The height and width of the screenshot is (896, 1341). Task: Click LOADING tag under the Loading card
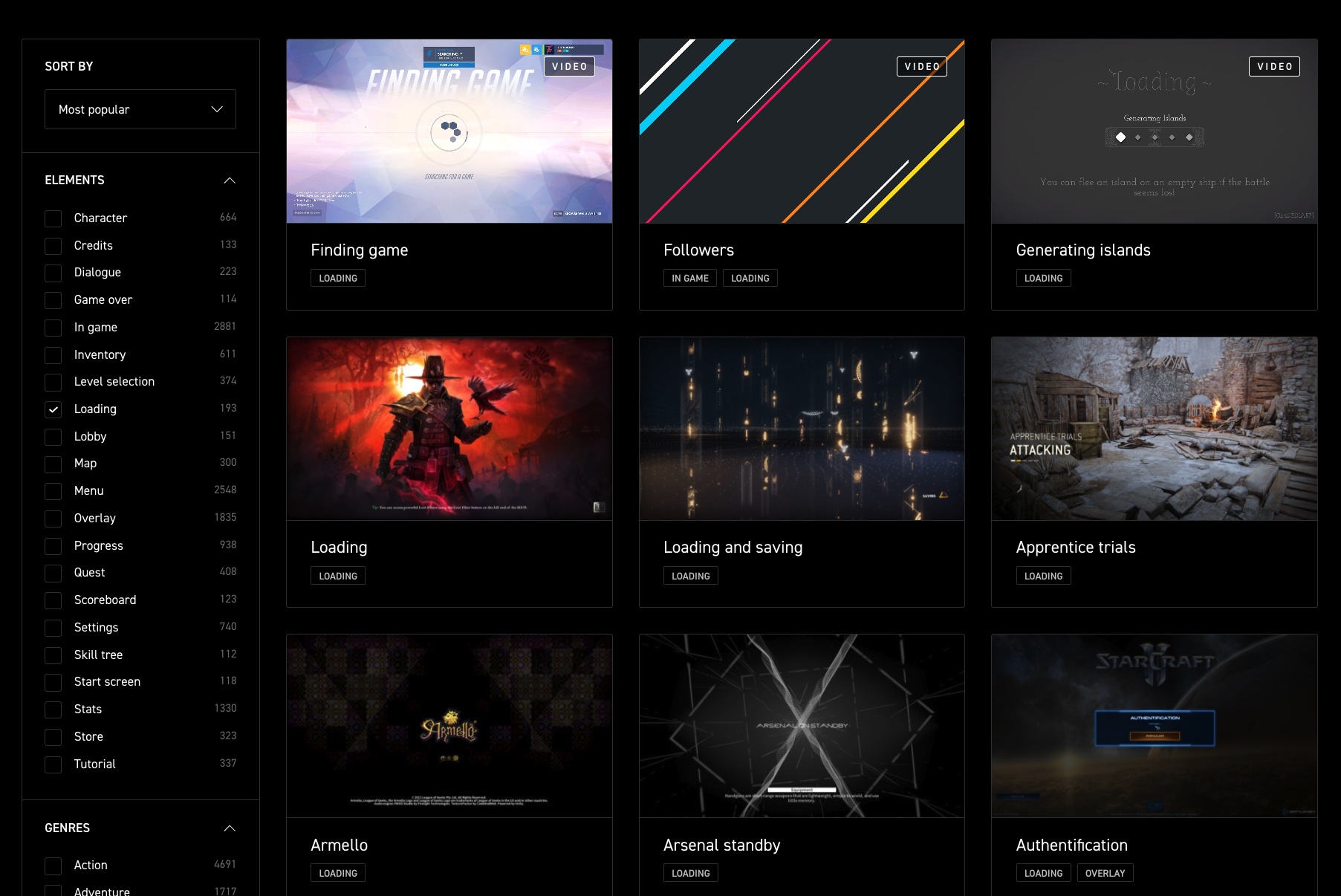coord(338,577)
